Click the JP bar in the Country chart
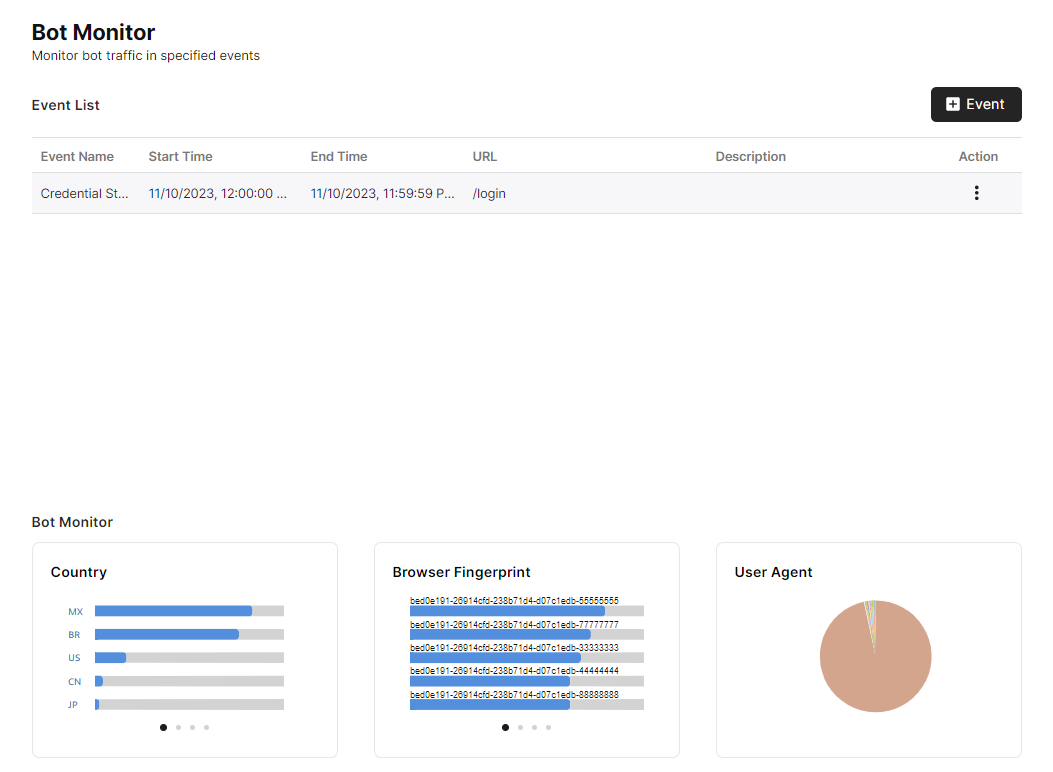The height and width of the screenshot is (772, 1053). [97, 704]
